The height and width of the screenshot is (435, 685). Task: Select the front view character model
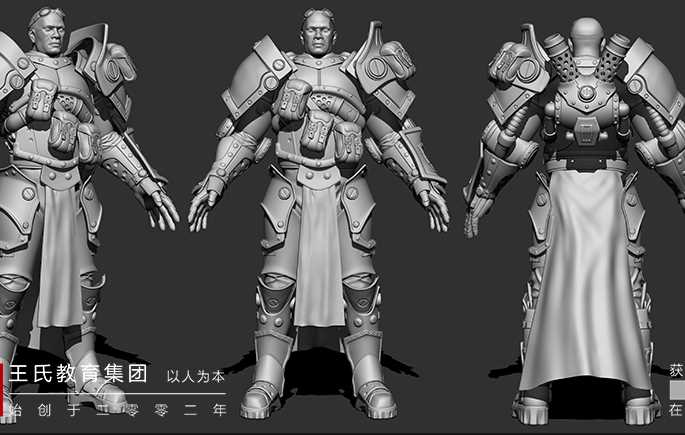[318, 220]
